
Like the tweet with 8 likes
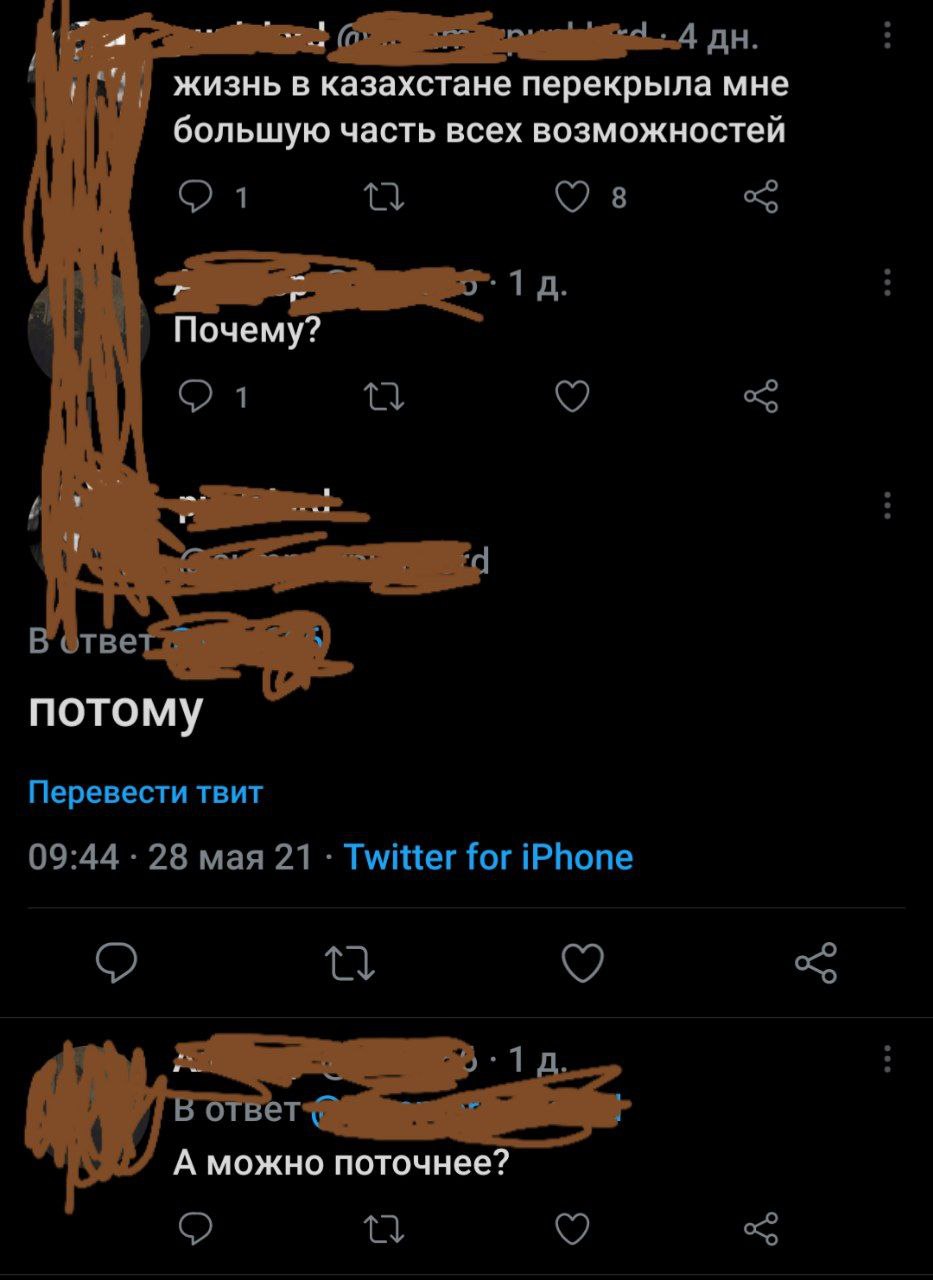click(573, 197)
